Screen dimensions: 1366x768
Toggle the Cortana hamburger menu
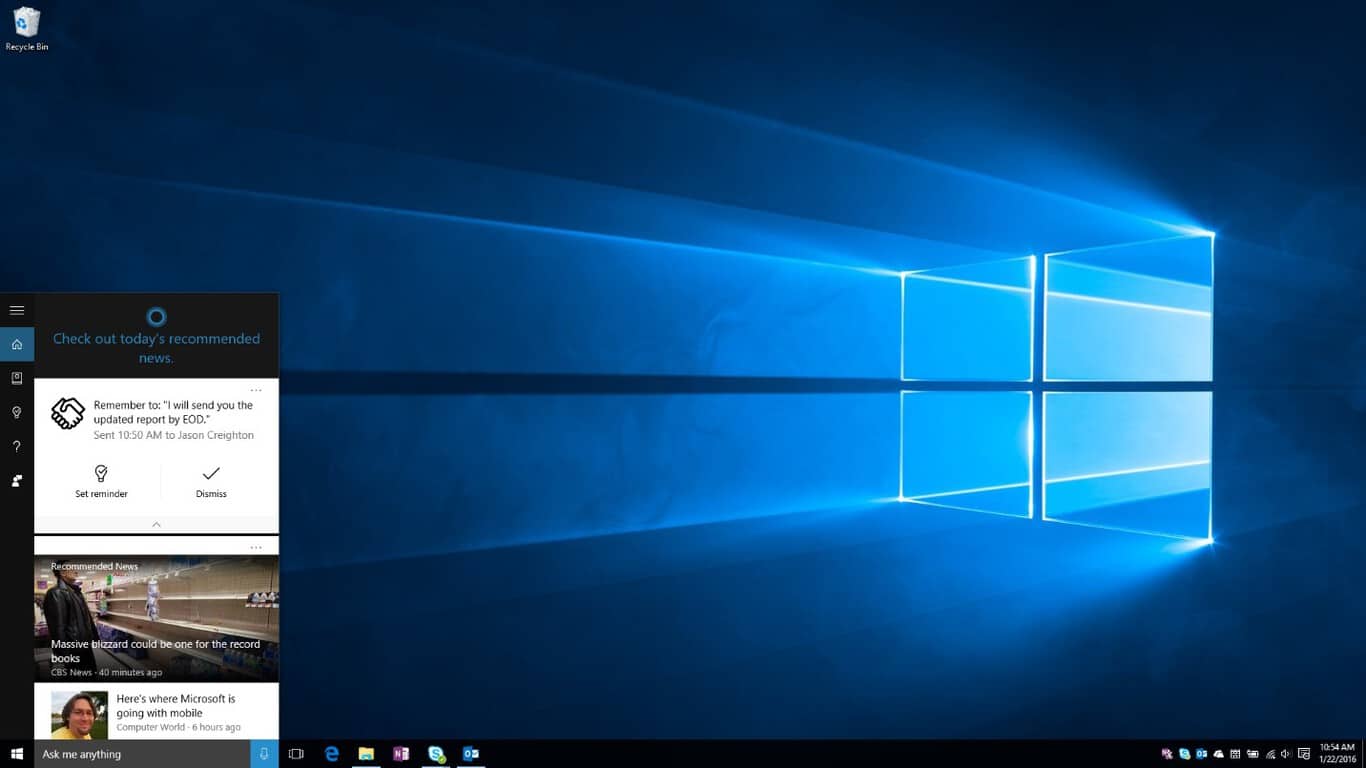(16, 310)
